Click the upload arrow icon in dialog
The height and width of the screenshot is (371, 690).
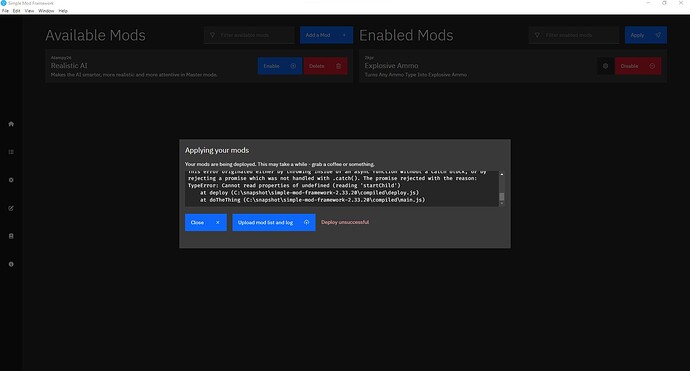click(306, 223)
